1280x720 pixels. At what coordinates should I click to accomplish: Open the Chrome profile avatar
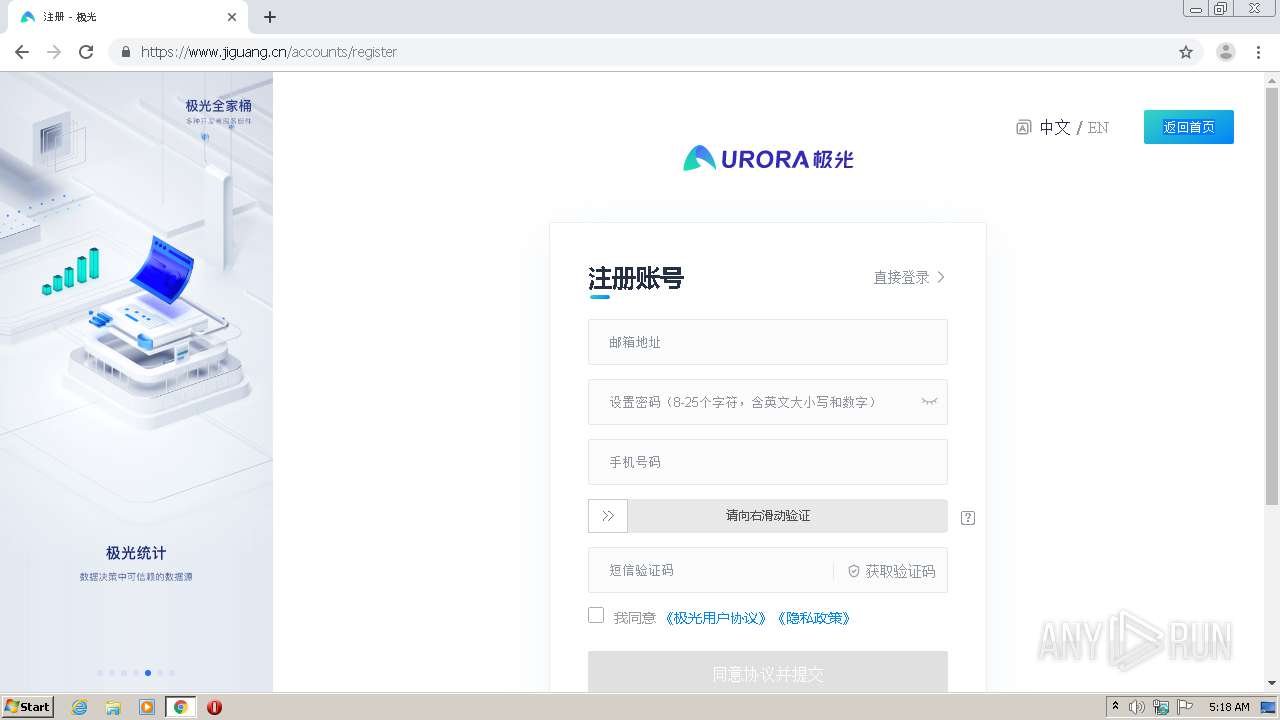point(1226,52)
